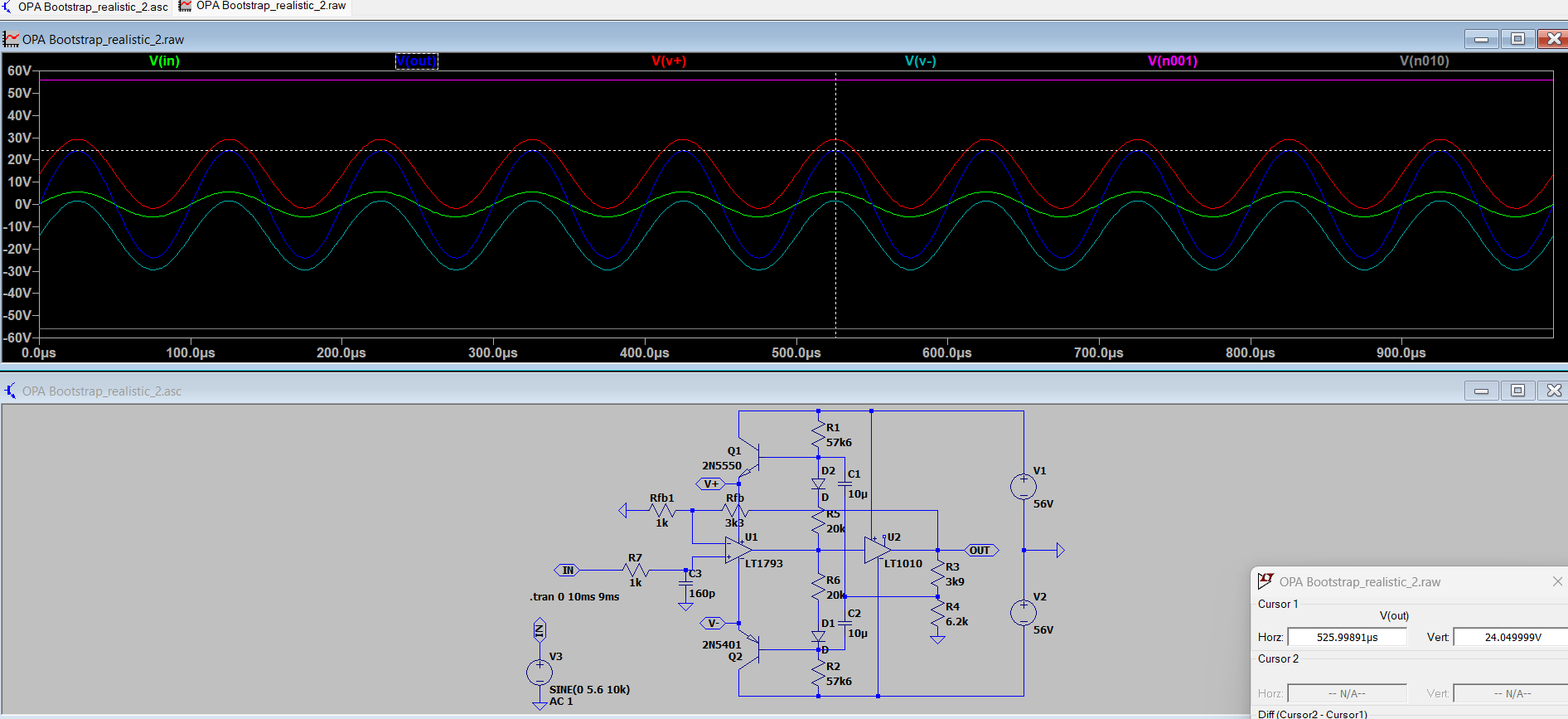
Task: Select diode D1 symbol
Action: pos(818,636)
